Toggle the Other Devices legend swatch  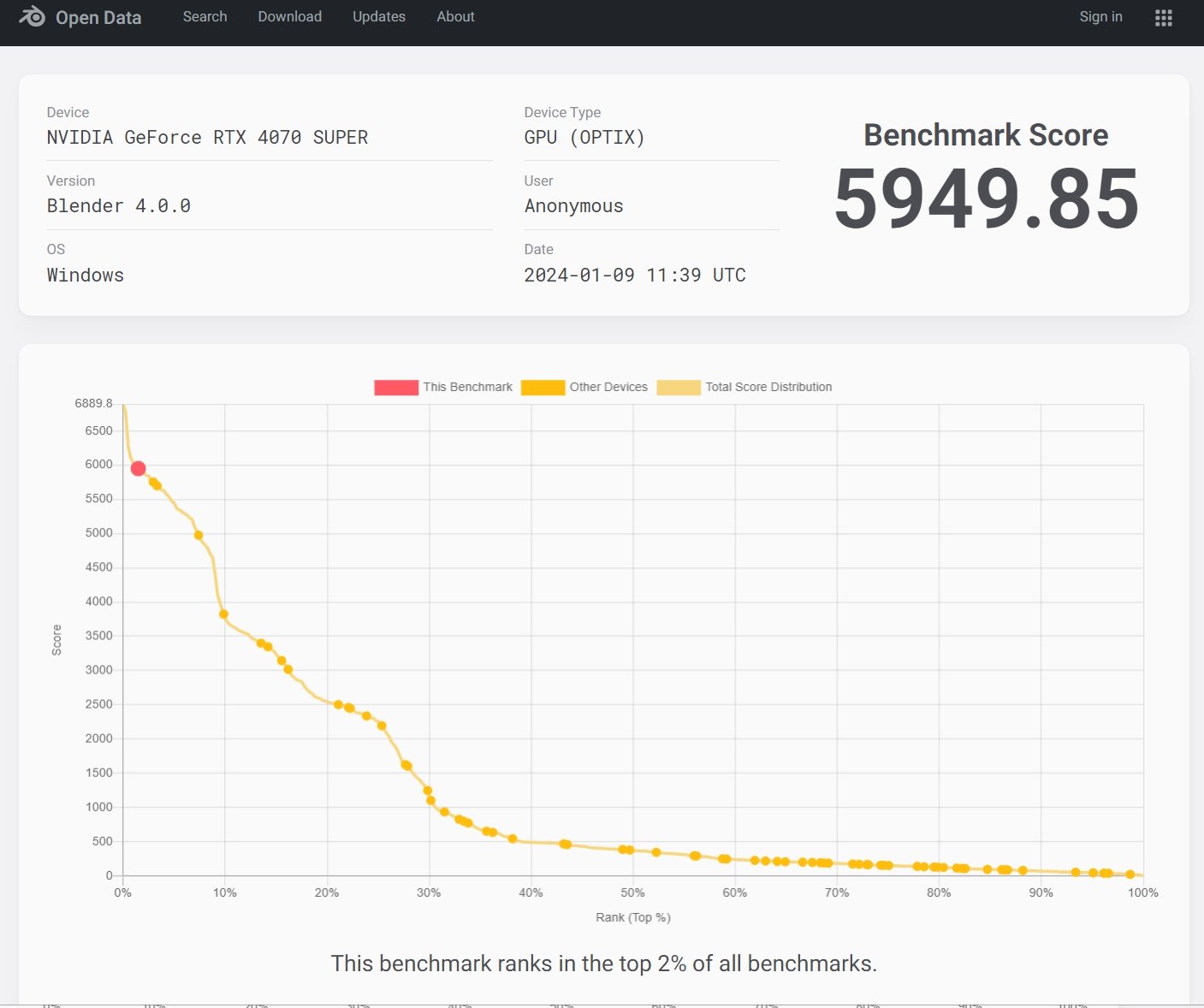click(x=543, y=387)
